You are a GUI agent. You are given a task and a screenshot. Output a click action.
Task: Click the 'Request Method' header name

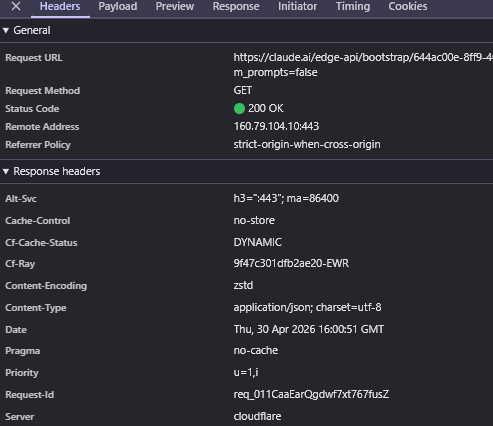43,91
